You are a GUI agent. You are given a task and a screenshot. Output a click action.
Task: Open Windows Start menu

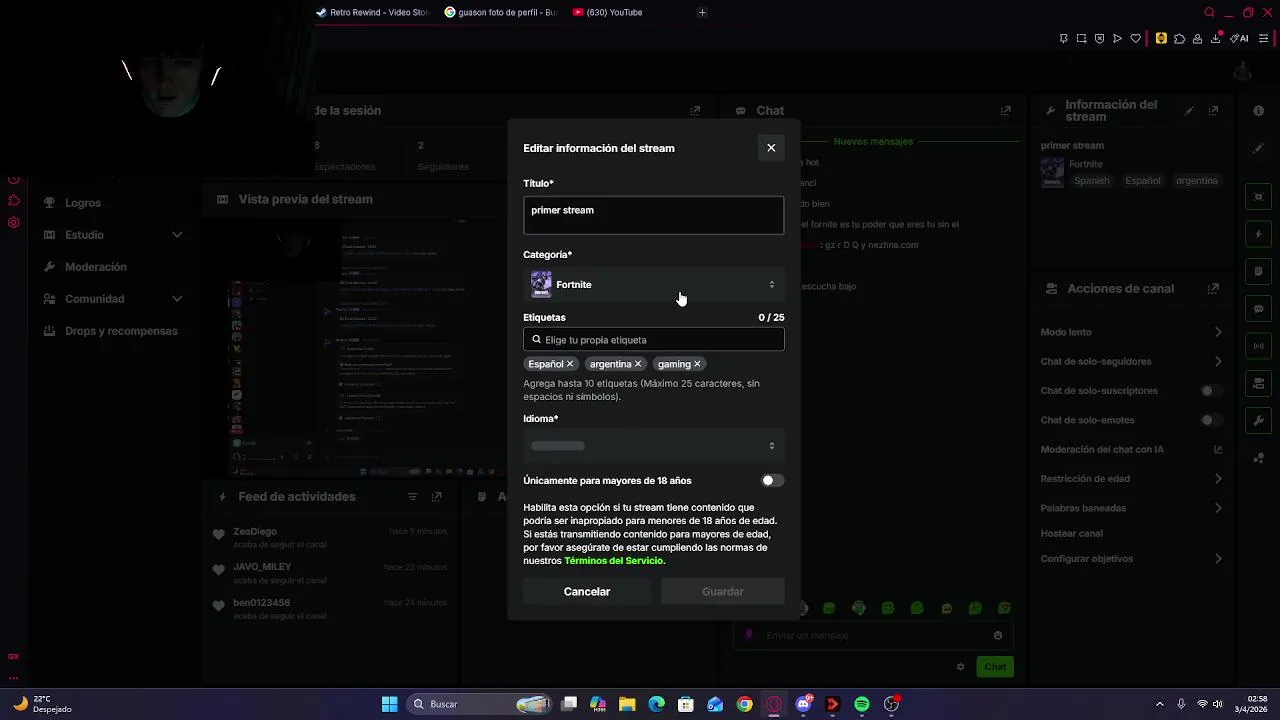[390, 705]
